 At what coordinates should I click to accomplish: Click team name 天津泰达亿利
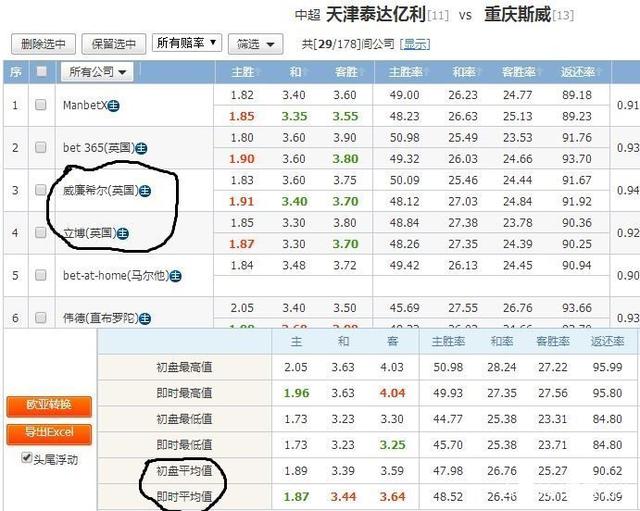click(376, 15)
